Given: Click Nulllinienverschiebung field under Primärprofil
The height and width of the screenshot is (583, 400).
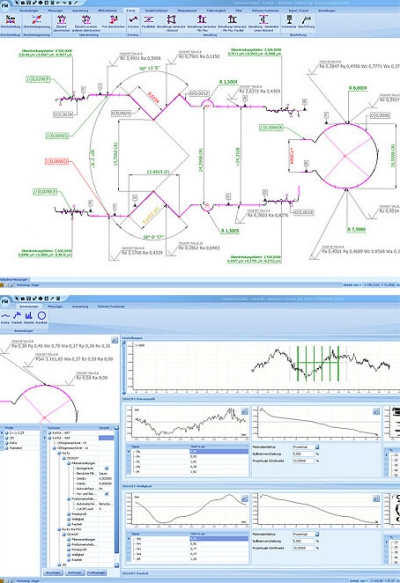Looking at the screenshot, I should pos(303,454).
